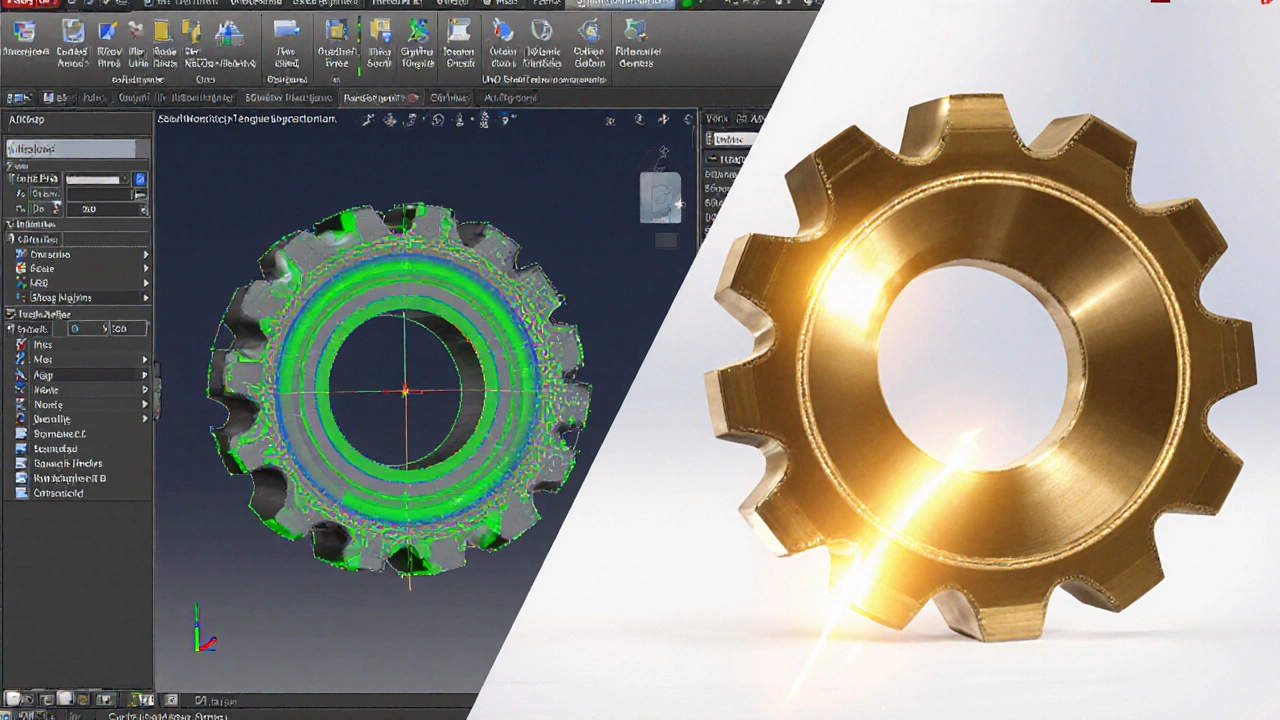1280x720 pixels.
Task: Click the green-blue graph icon in ribbon
Action: coord(418,31)
